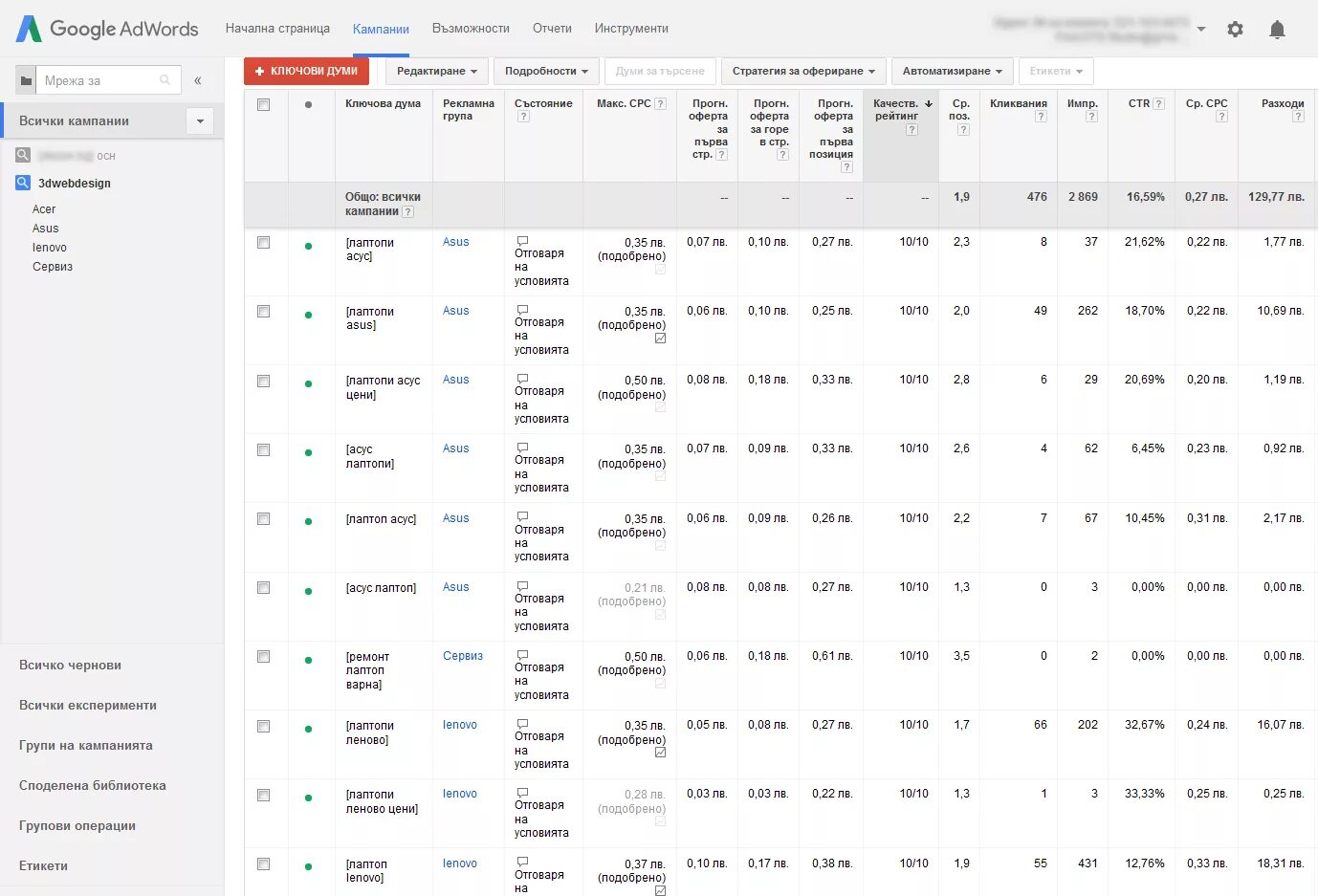Open help icon for Състояние column
Screen dimensions: 1318x896
tap(523, 117)
